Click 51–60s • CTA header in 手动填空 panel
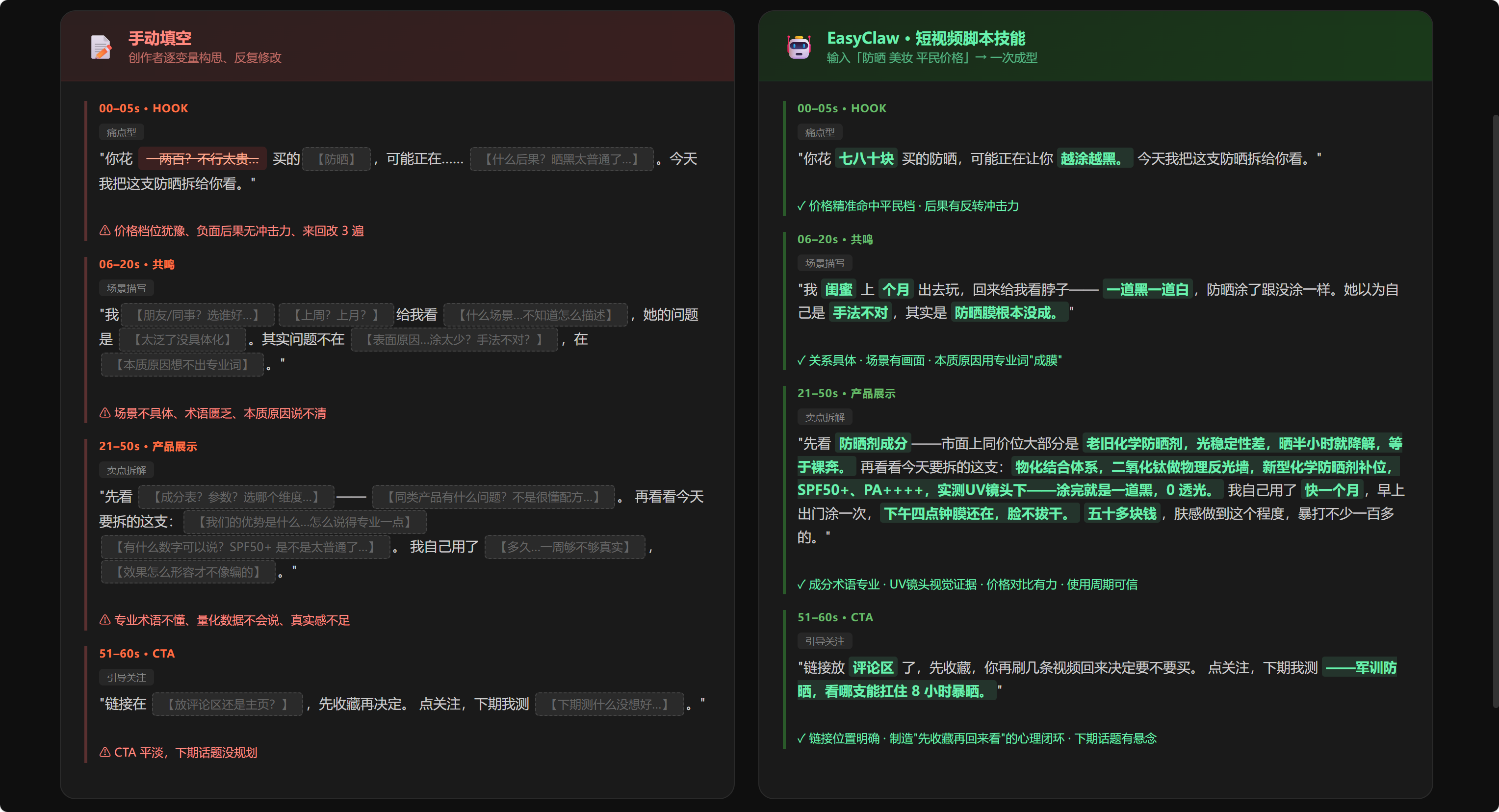Viewport: 1499px width, 812px height. [x=137, y=653]
